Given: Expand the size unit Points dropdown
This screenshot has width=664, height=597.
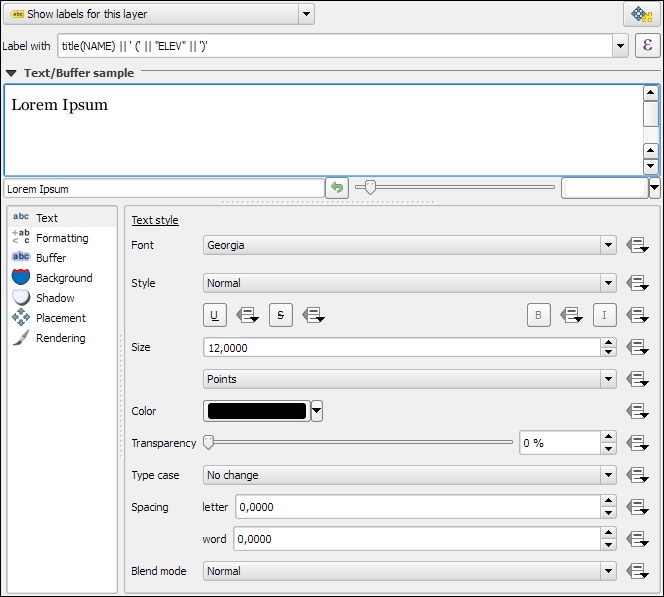Looking at the screenshot, I should pyautogui.click(x=410, y=379).
